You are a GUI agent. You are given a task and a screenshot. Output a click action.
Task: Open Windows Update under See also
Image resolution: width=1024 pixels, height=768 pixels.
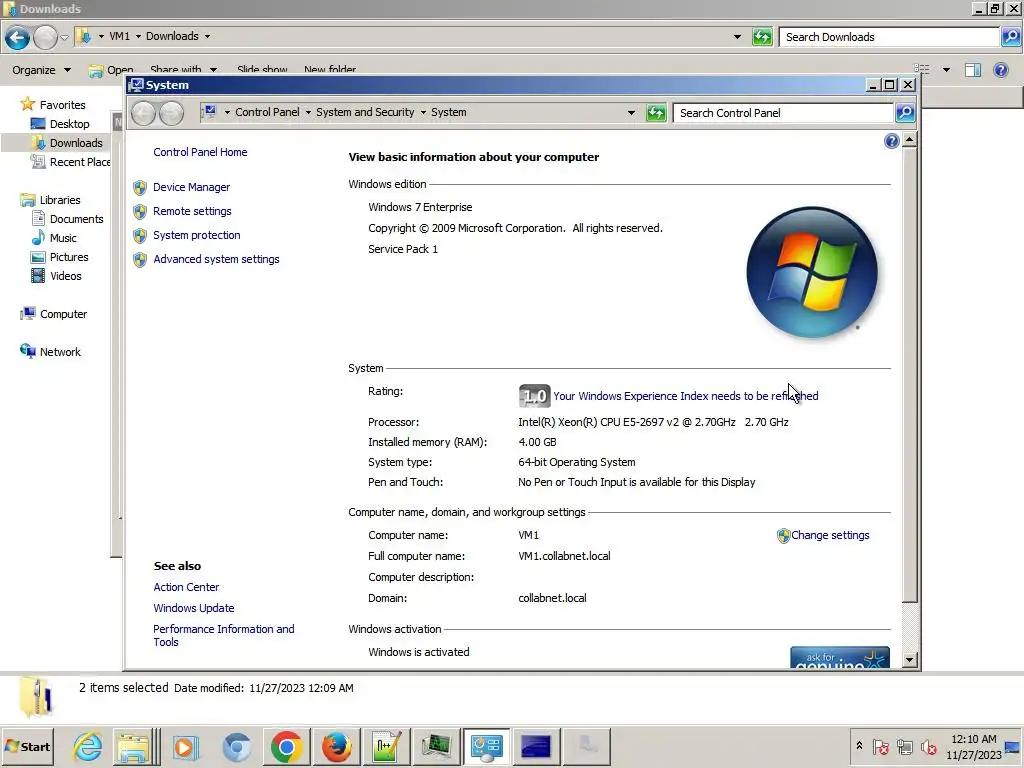pyautogui.click(x=193, y=608)
